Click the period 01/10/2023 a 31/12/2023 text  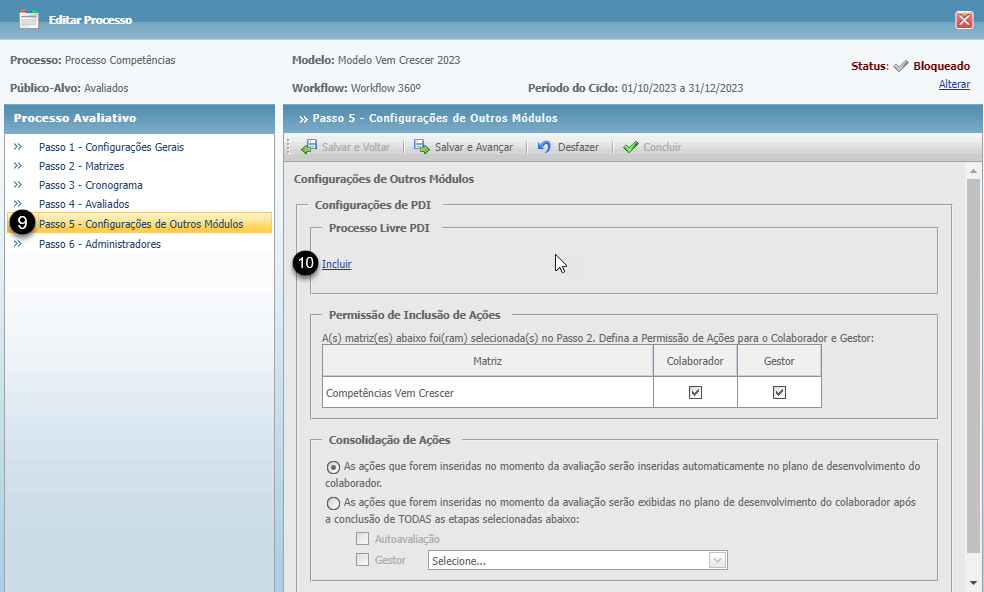[682, 88]
